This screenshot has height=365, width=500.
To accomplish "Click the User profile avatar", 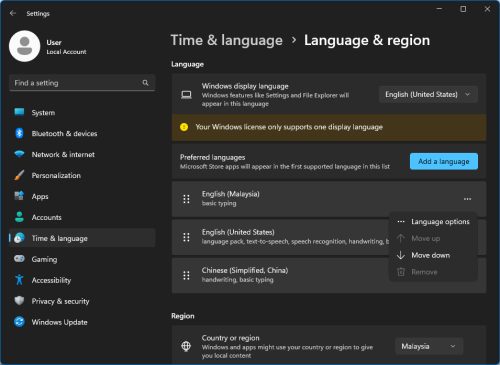I will pos(25,46).
